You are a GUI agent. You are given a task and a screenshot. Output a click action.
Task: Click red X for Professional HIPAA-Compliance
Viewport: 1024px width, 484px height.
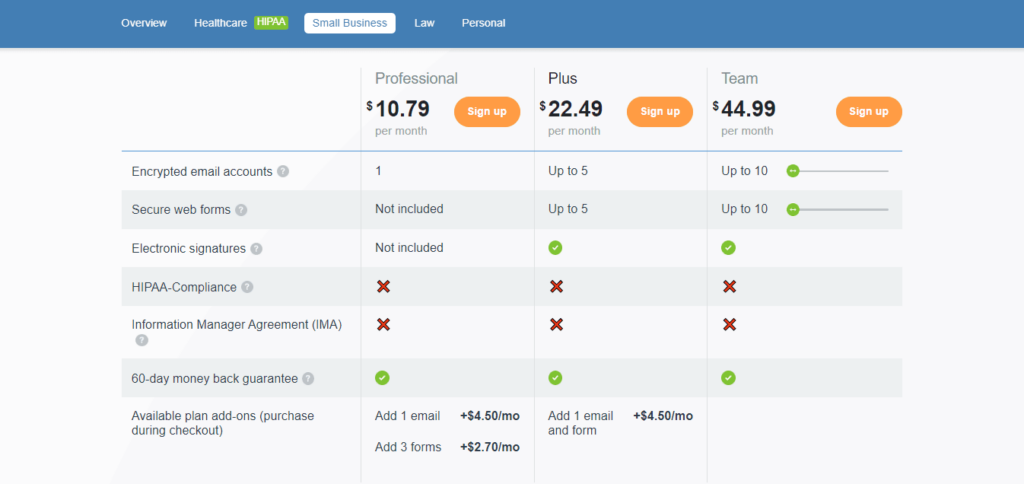pos(383,287)
